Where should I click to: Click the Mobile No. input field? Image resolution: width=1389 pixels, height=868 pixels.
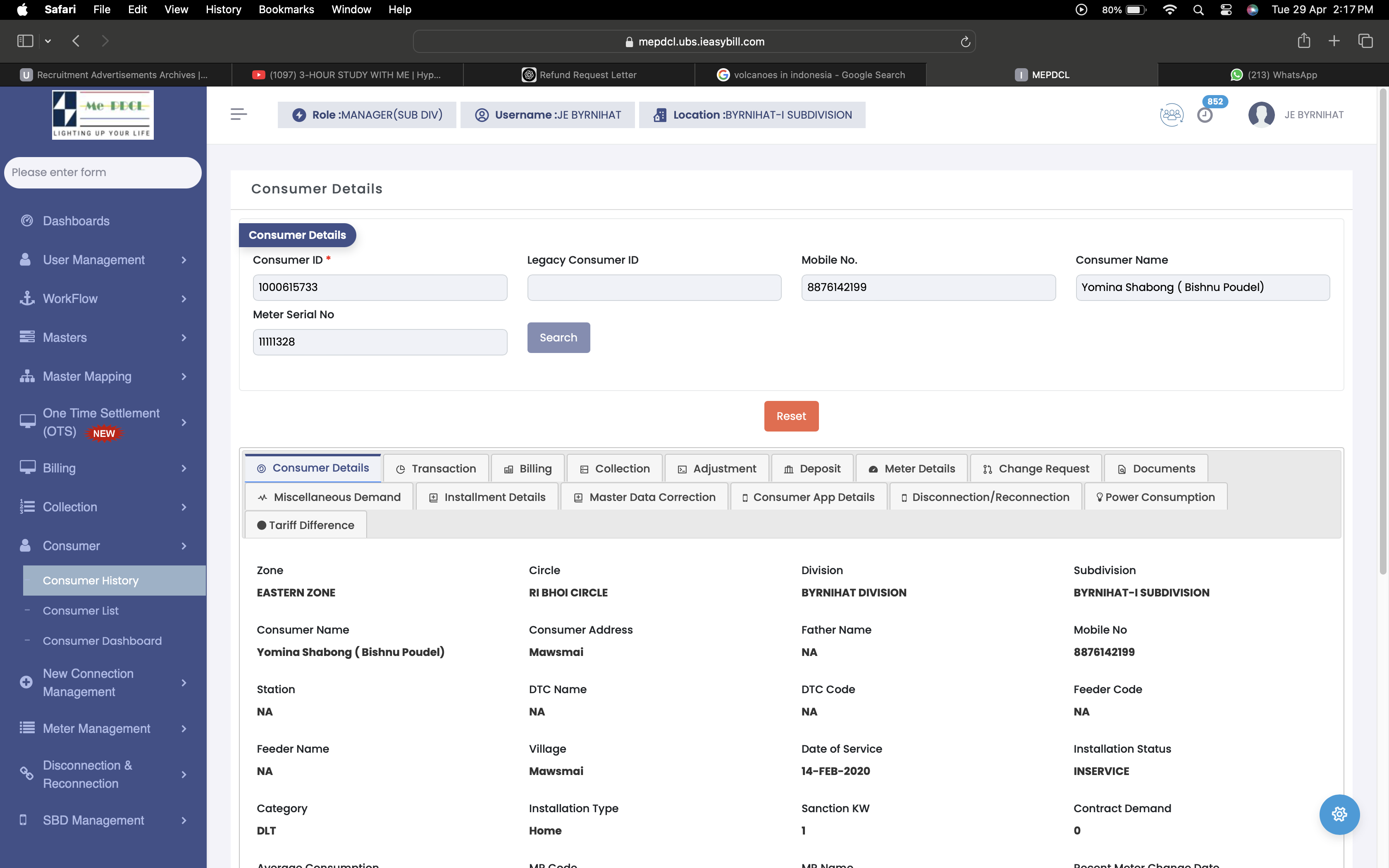coord(928,287)
